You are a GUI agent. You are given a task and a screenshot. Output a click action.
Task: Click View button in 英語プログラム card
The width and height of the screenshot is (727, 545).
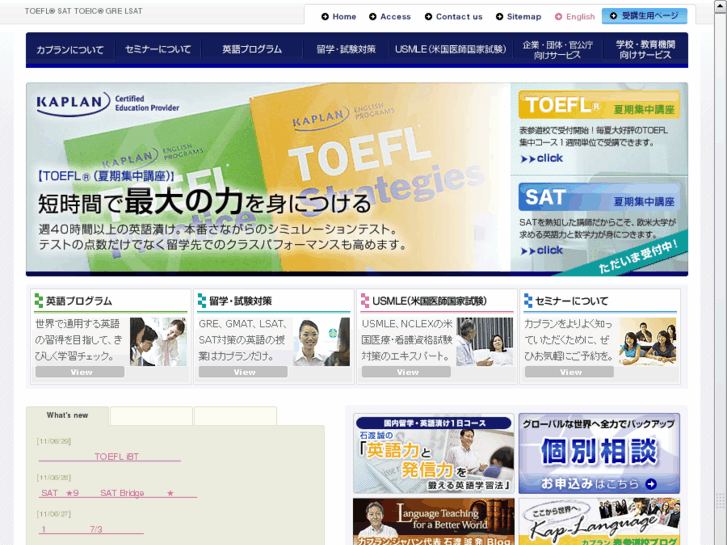click(80, 372)
